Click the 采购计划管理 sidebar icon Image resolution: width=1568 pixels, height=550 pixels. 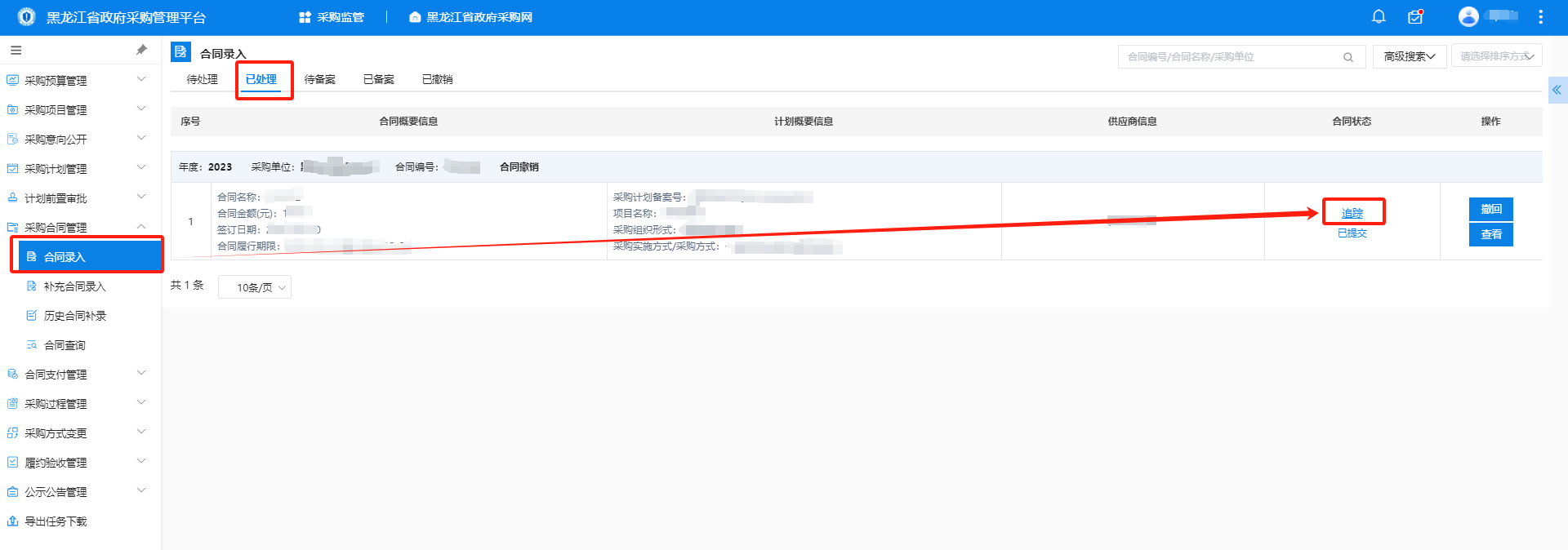point(12,168)
